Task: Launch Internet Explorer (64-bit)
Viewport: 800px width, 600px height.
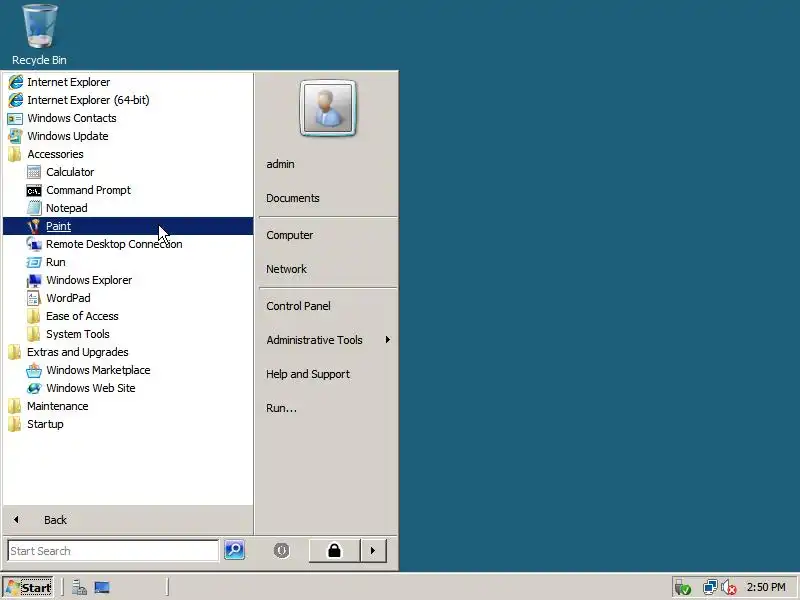Action: click(128, 100)
